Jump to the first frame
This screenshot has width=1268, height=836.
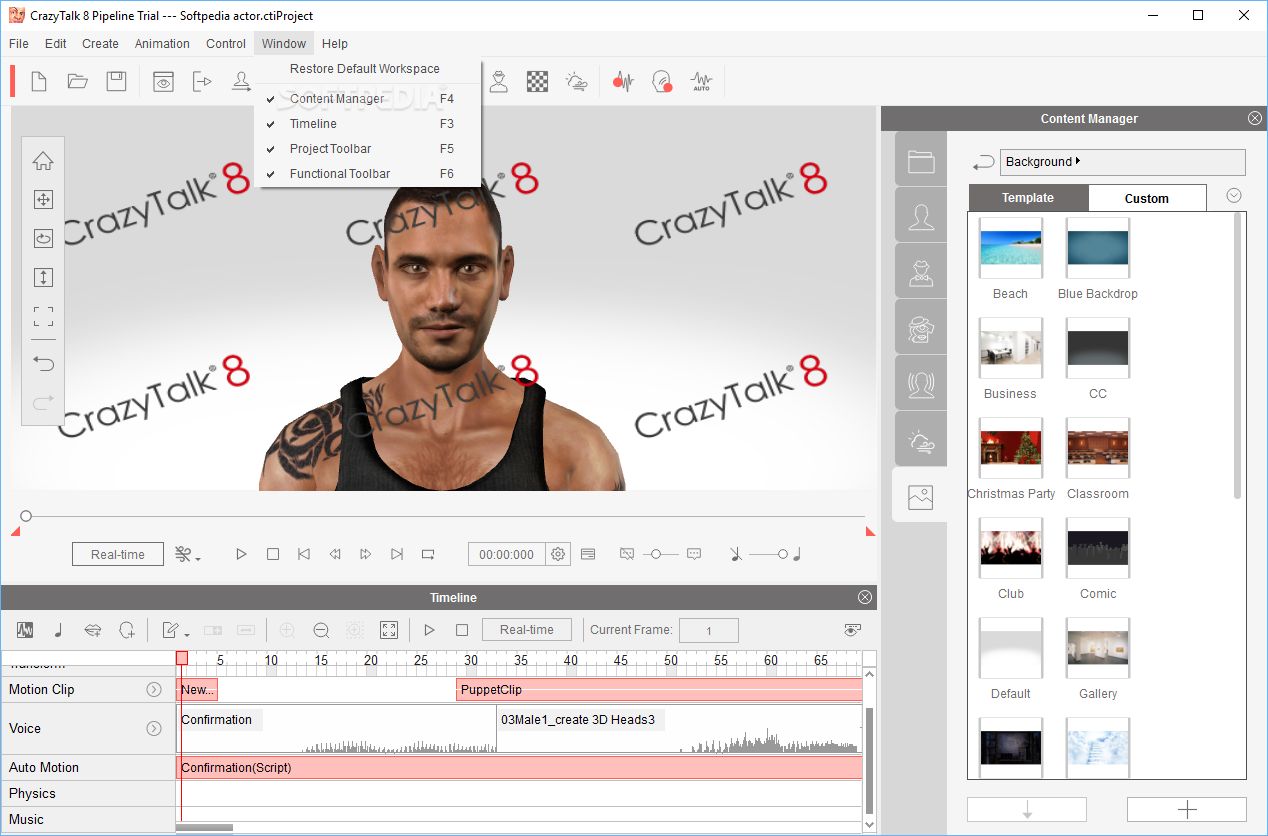point(303,554)
